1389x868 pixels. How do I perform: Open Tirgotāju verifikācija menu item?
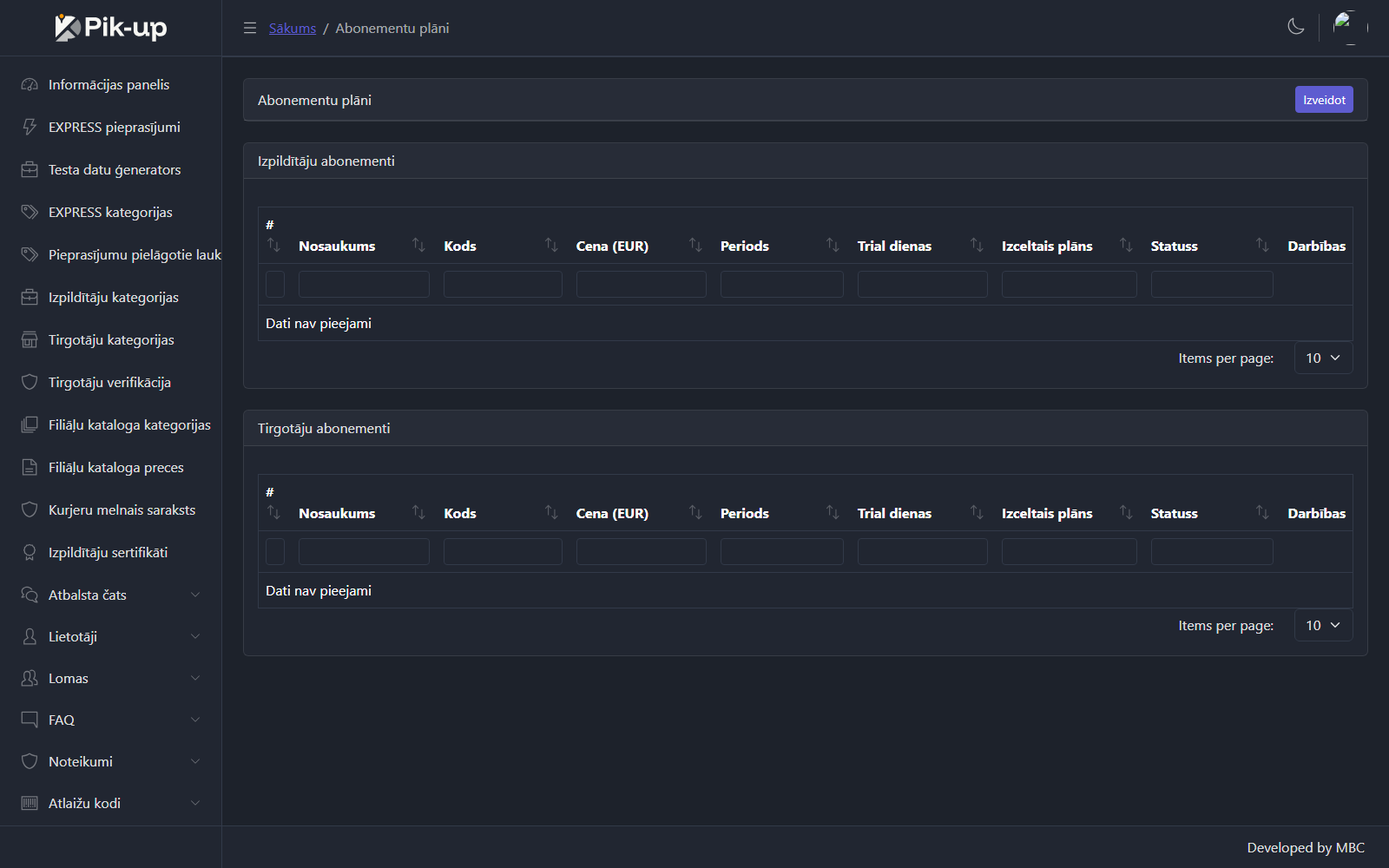pos(111,382)
